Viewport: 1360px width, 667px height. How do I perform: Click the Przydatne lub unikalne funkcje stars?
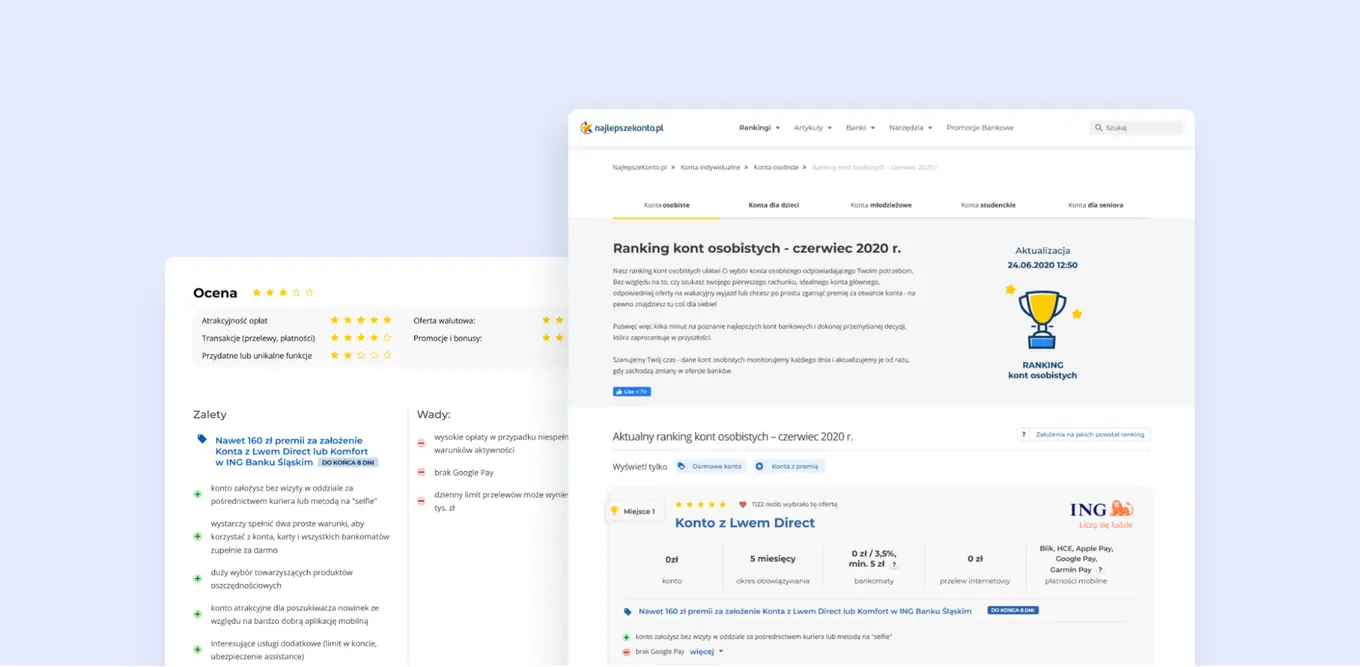(361, 355)
